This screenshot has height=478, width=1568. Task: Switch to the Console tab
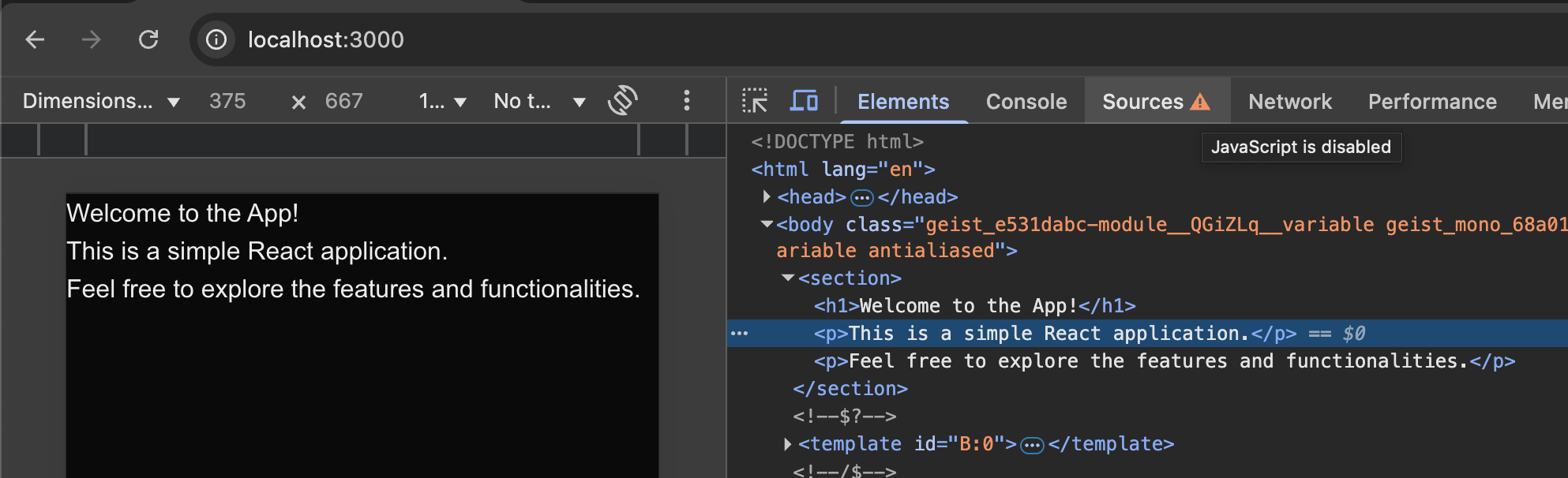pyautogui.click(x=1026, y=102)
